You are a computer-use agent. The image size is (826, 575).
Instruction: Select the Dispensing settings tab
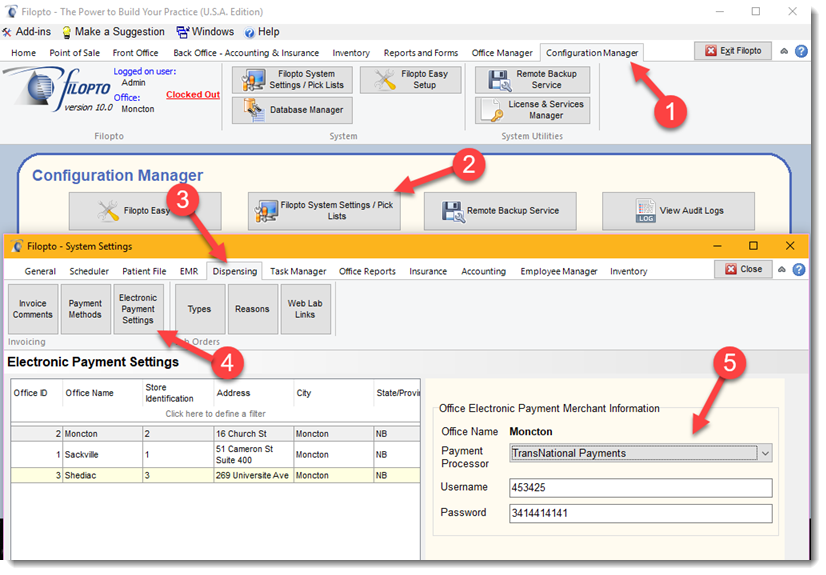point(234,272)
